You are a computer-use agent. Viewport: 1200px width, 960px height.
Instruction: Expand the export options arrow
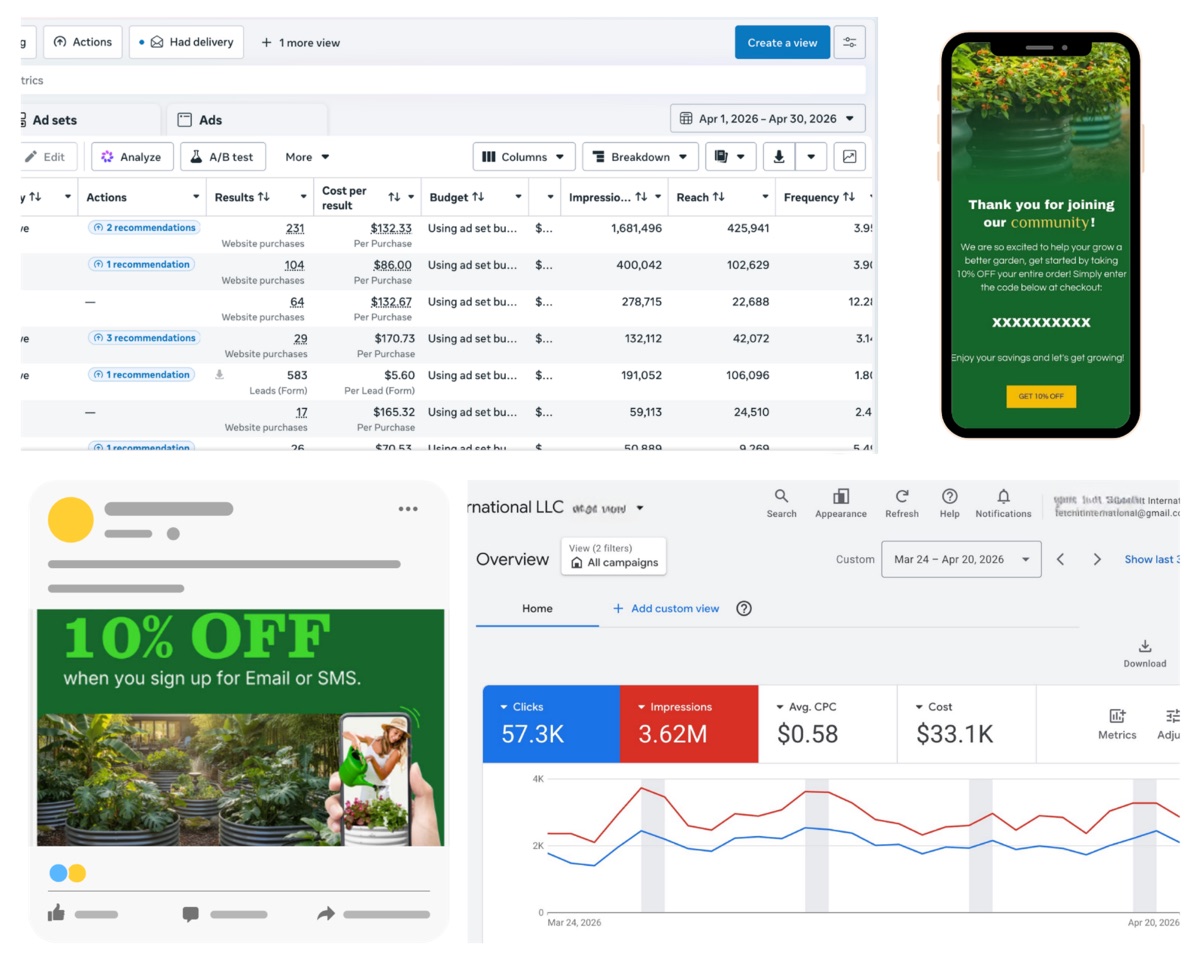[x=811, y=157]
